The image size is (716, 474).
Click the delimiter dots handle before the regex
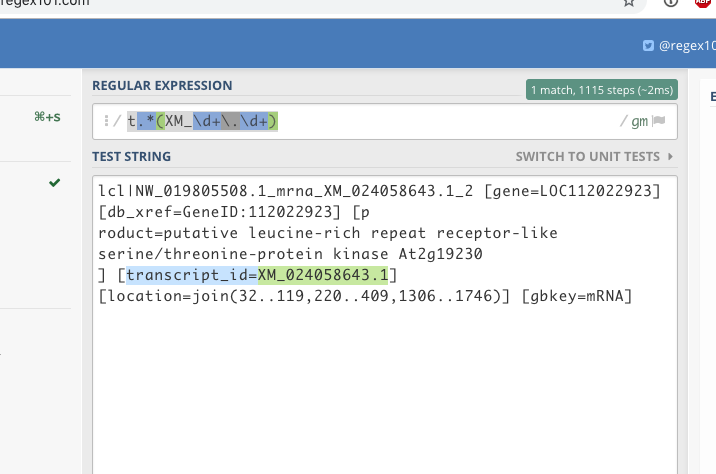106,121
